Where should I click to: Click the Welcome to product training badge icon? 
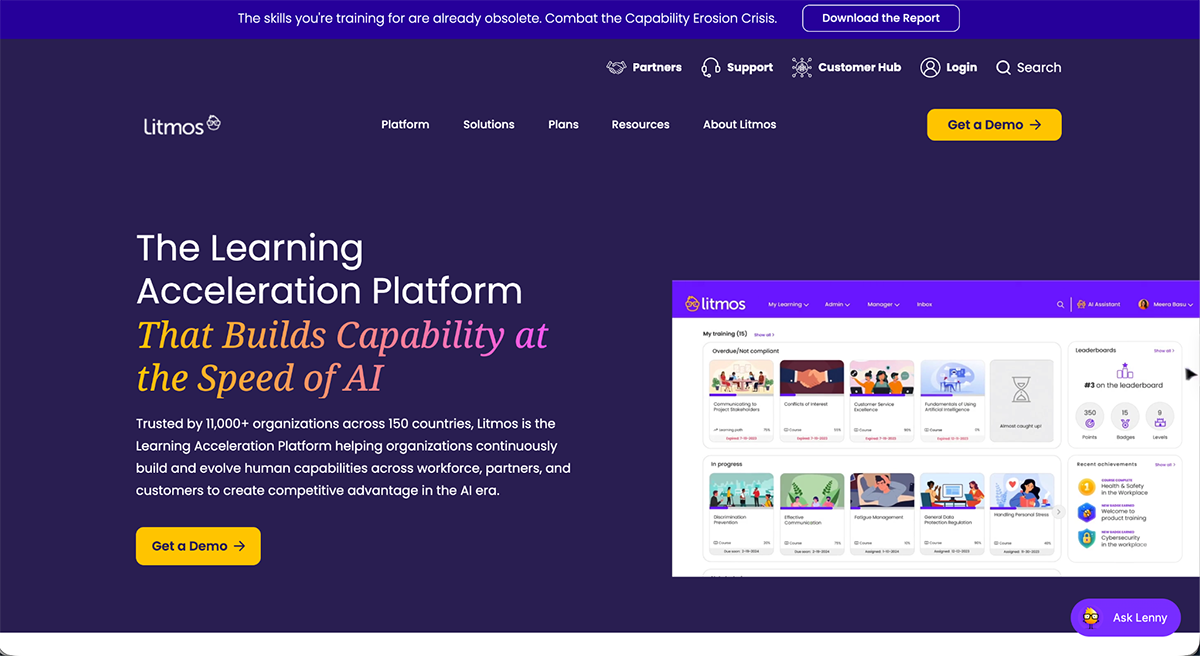point(1087,512)
